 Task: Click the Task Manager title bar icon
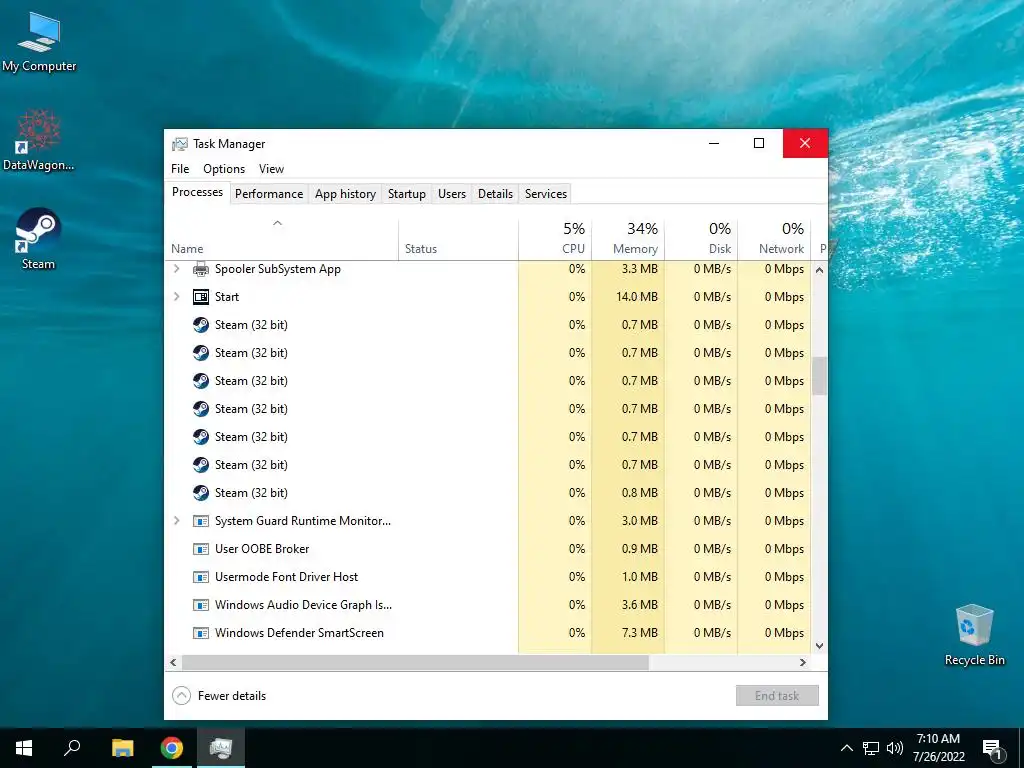click(x=180, y=144)
